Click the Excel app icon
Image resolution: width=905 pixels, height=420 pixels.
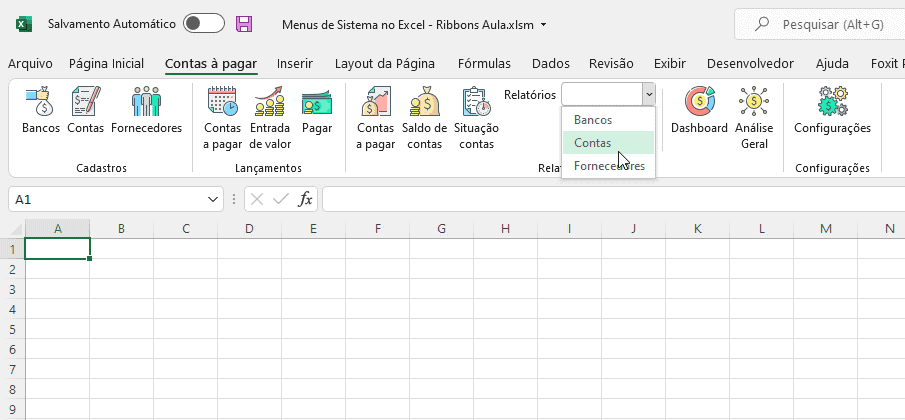[23, 24]
